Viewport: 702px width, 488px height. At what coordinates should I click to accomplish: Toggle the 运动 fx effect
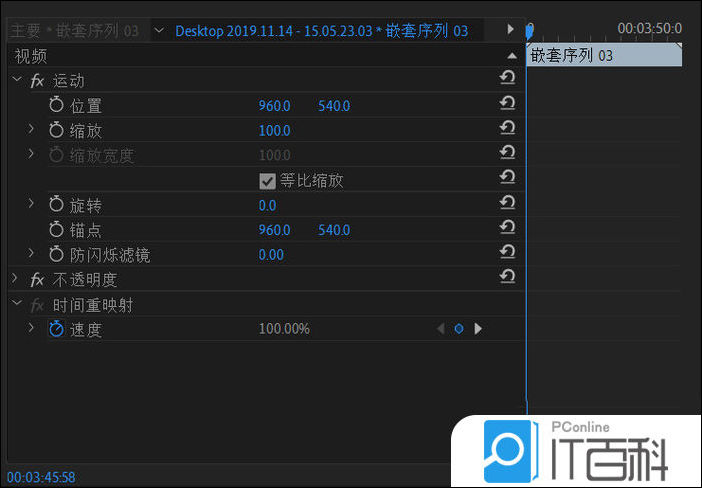(x=37, y=81)
